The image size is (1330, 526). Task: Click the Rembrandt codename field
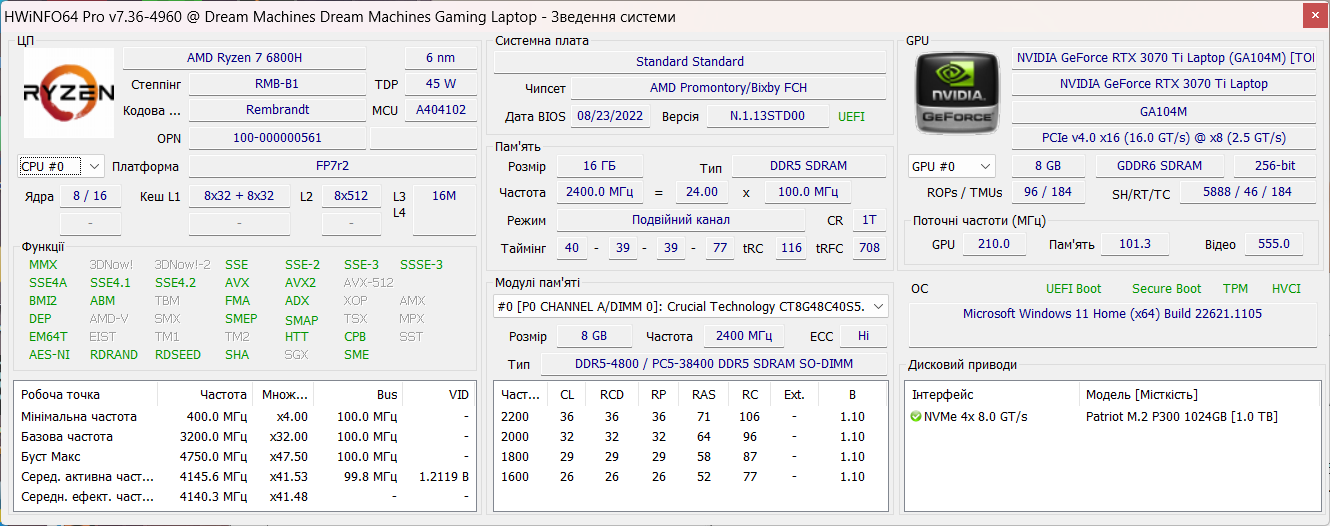(277, 110)
